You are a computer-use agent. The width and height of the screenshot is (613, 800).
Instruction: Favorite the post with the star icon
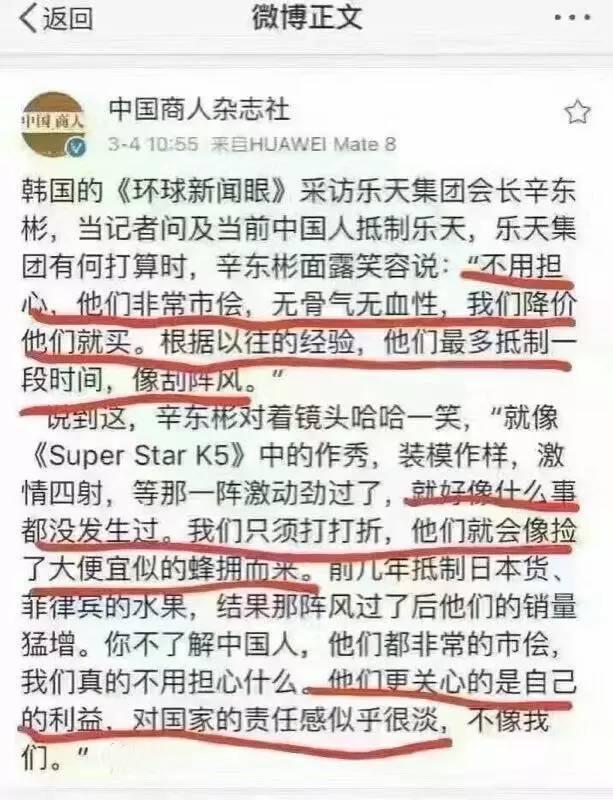point(578,112)
